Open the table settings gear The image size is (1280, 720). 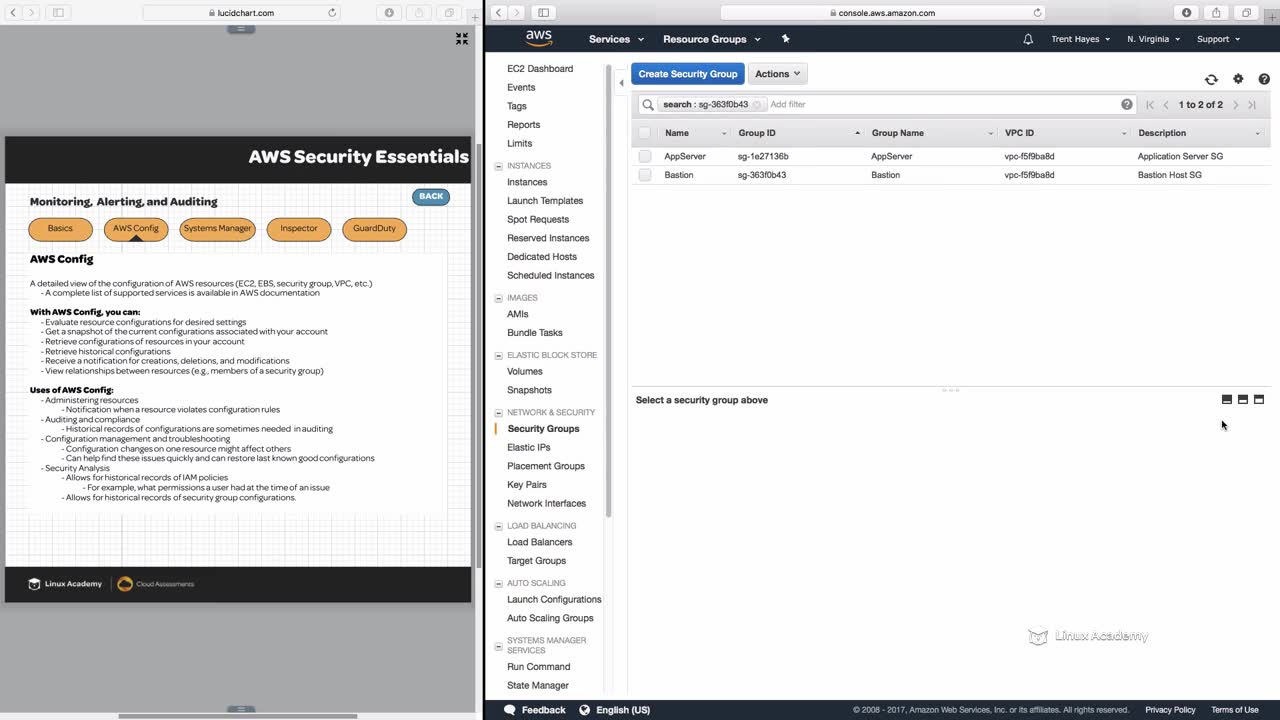(1238, 79)
